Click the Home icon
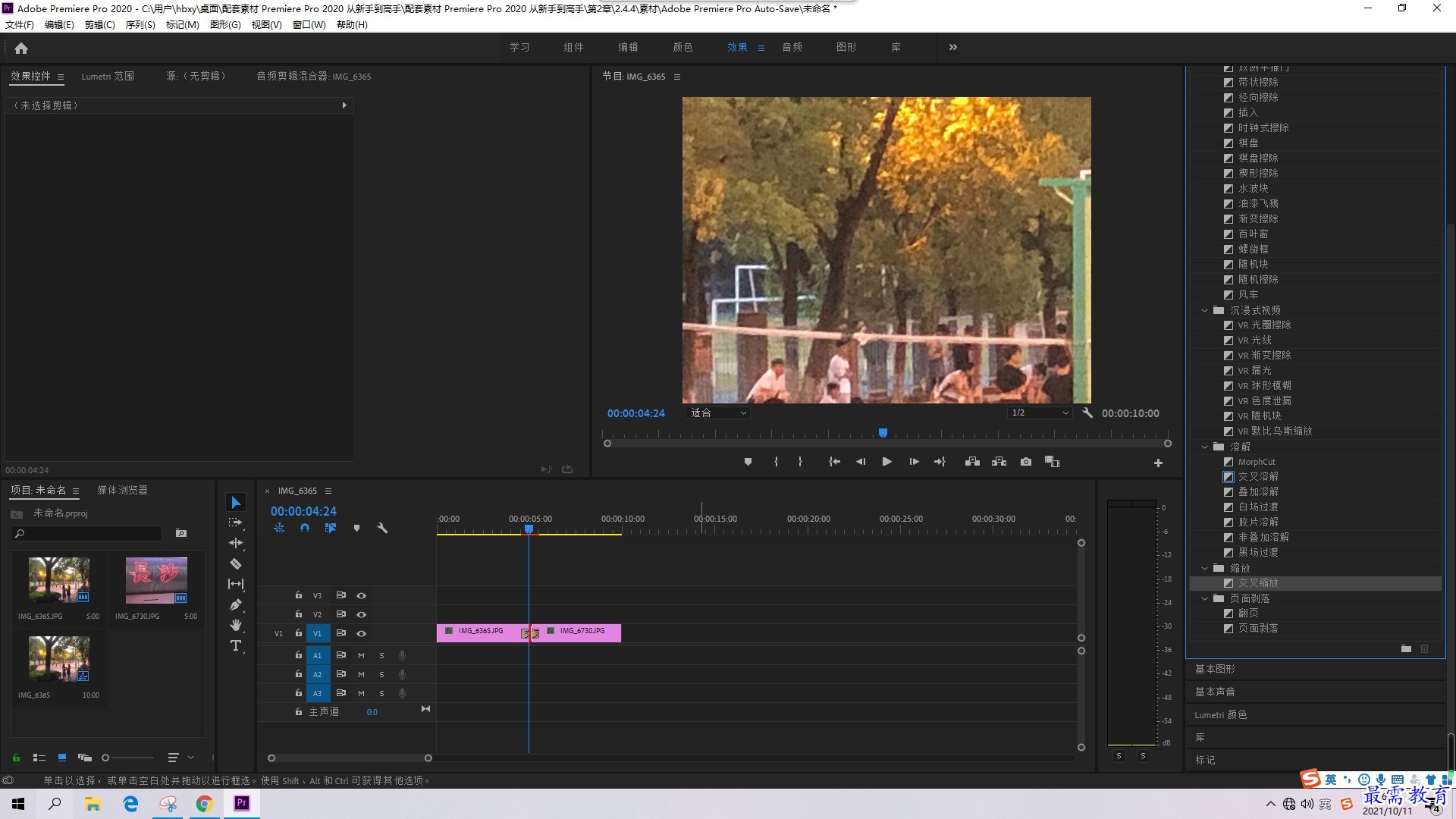Viewport: 1456px width, 819px height. tap(21, 48)
